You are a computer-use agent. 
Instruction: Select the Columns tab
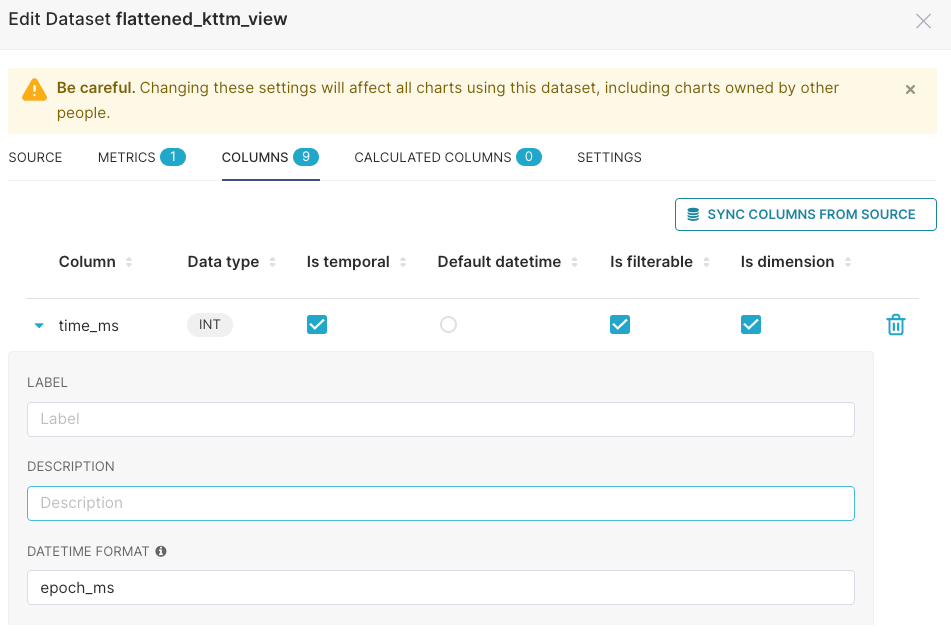coord(270,158)
